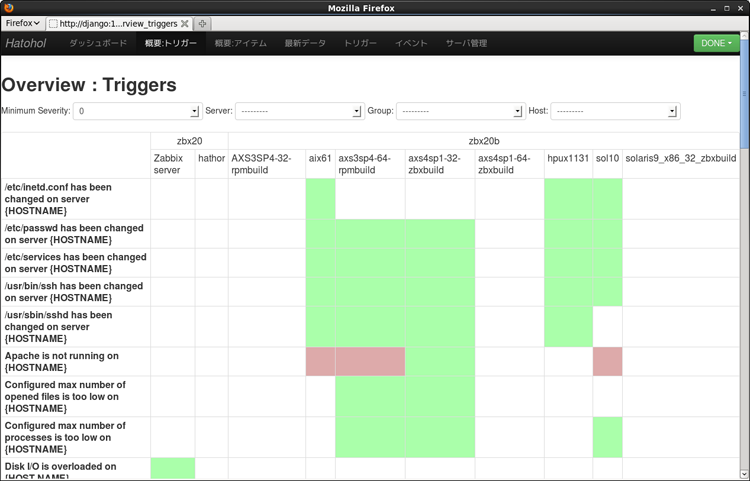Image resolution: width=750 pixels, height=481 pixels.
Task: Expand the Group filter dropdown
Action: pos(459,111)
